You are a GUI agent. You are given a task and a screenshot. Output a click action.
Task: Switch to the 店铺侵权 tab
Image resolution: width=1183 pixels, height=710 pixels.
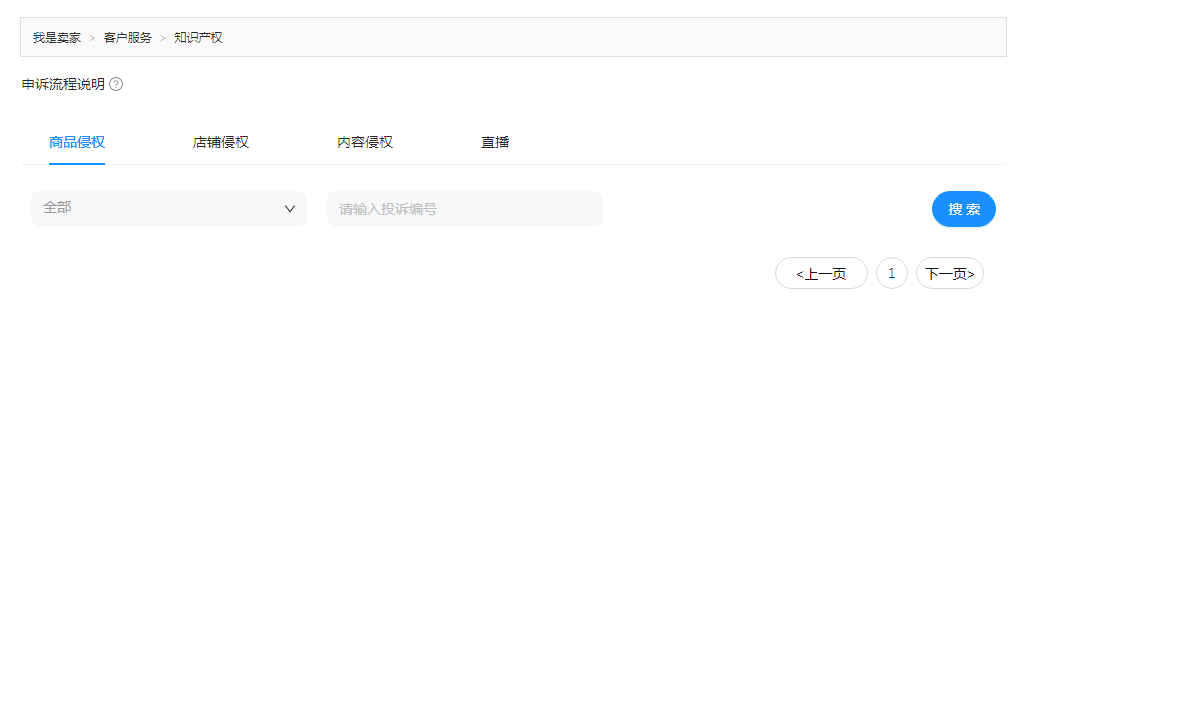click(221, 143)
